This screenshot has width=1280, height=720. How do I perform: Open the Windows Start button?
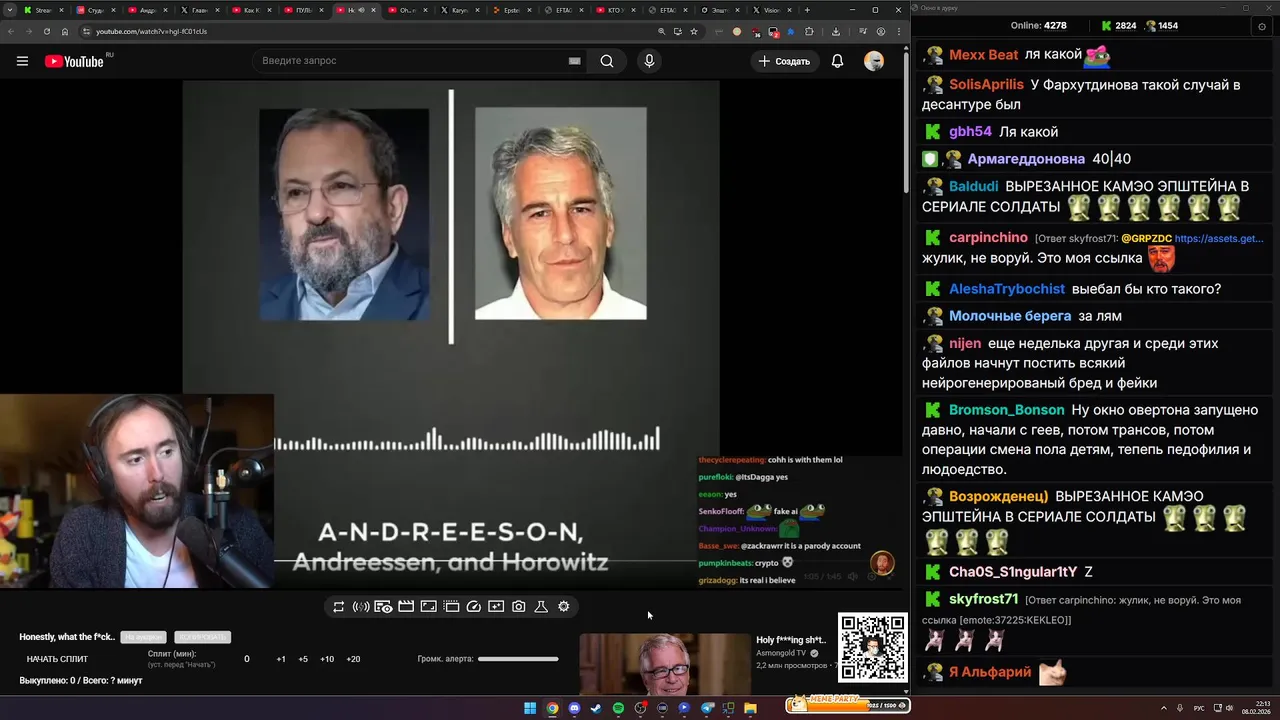pos(530,708)
